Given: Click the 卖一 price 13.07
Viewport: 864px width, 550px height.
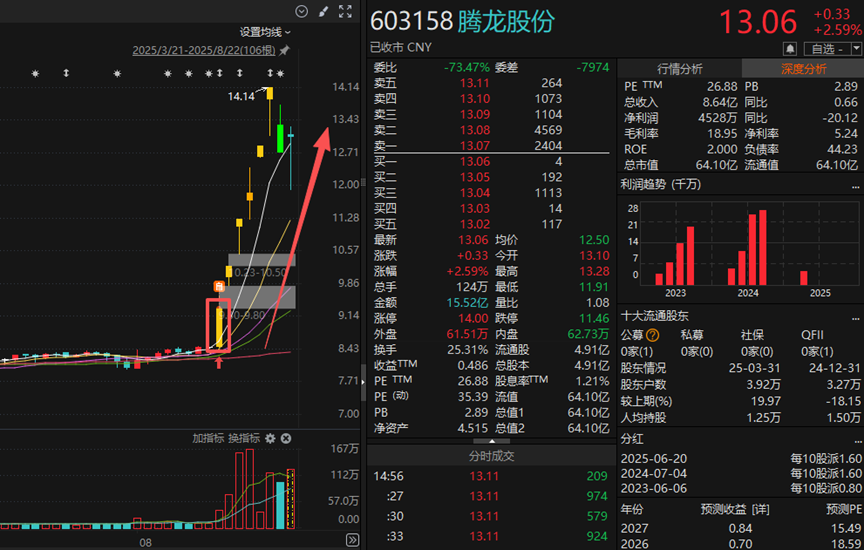Looking at the screenshot, I should [x=475, y=146].
